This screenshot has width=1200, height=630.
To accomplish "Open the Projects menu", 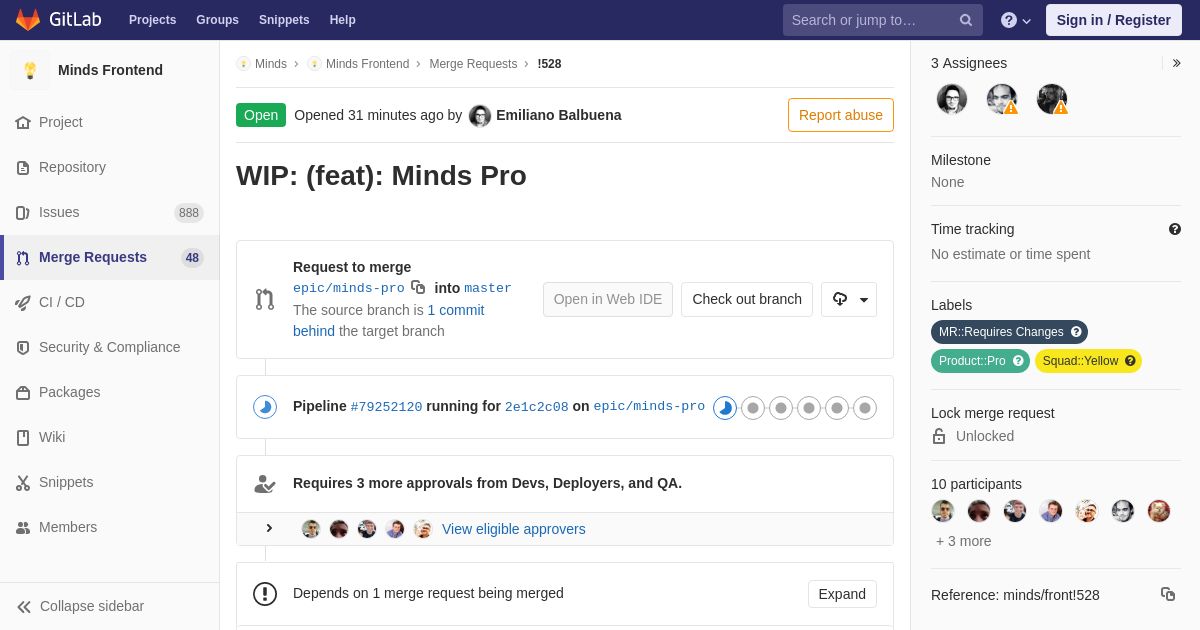I will (152, 20).
